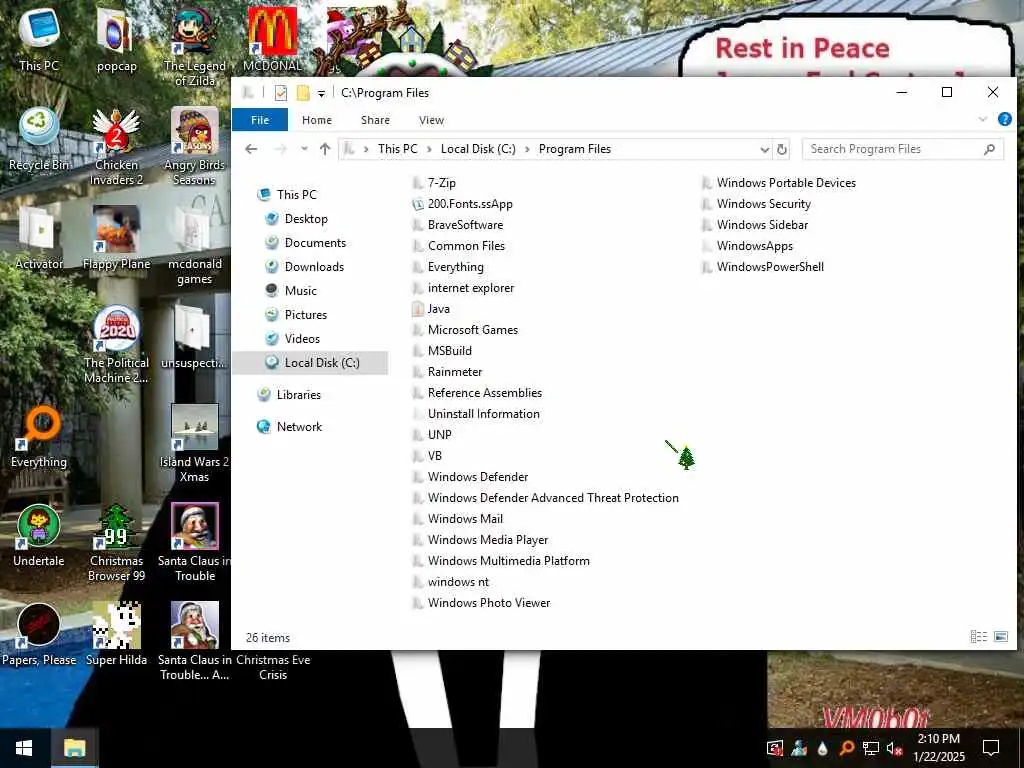Screen dimensions: 1024x768
Task: Refresh the Program Files address bar
Action: point(782,150)
